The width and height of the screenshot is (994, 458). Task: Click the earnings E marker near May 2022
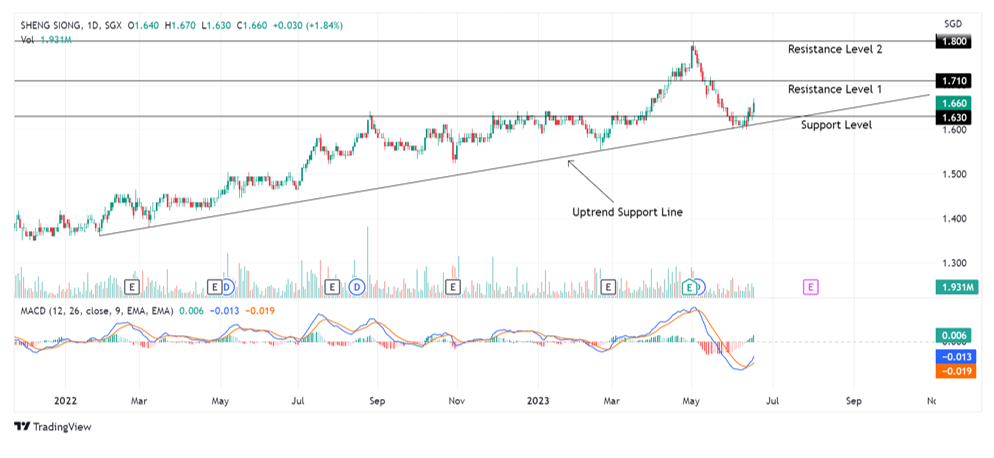point(214,287)
